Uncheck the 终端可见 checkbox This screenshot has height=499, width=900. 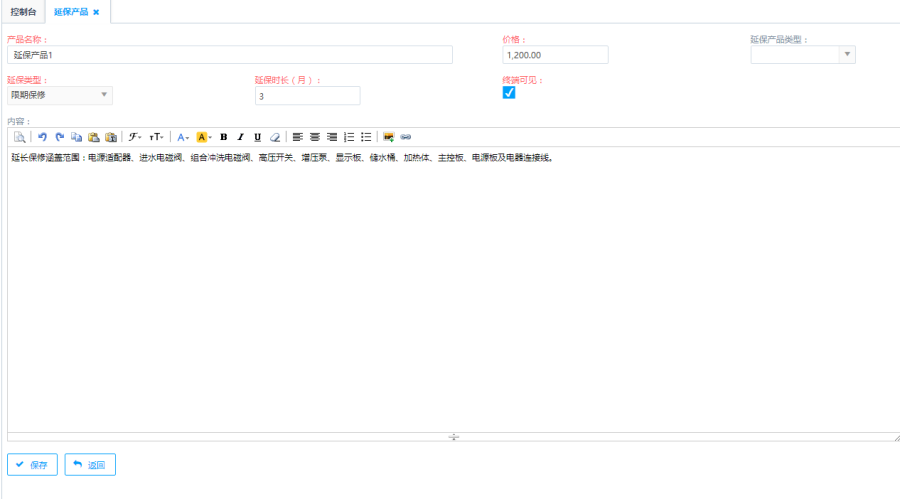[x=509, y=93]
